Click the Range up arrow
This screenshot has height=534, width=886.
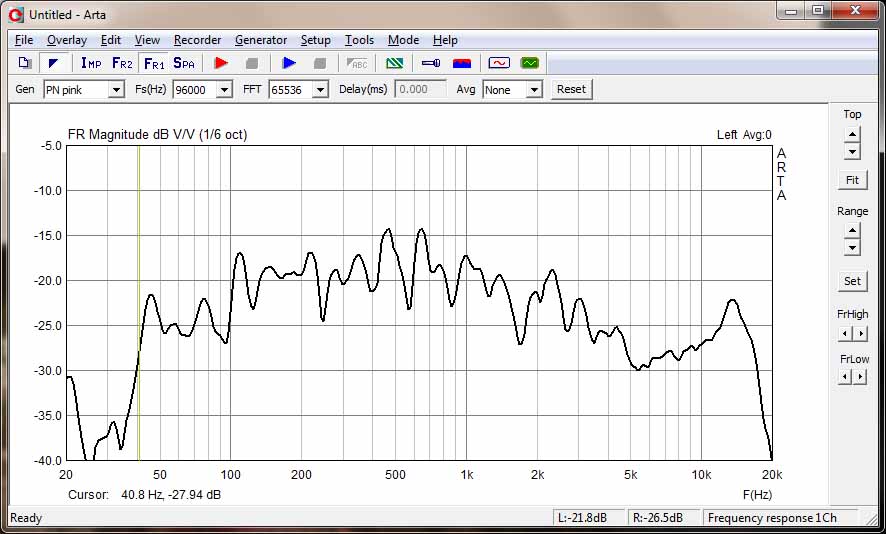pyautogui.click(x=852, y=231)
